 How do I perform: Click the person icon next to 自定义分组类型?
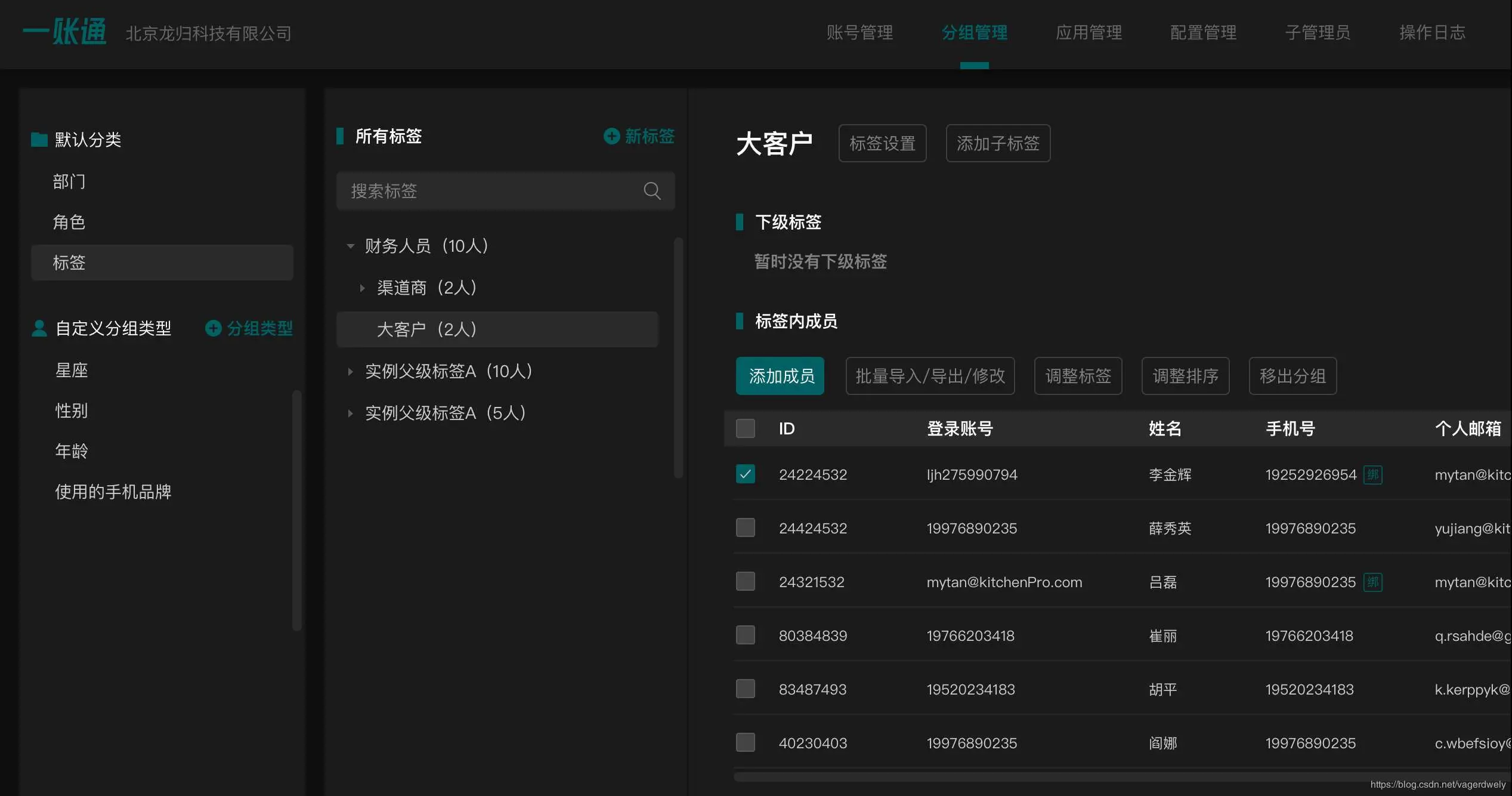click(x=39, y=328)
